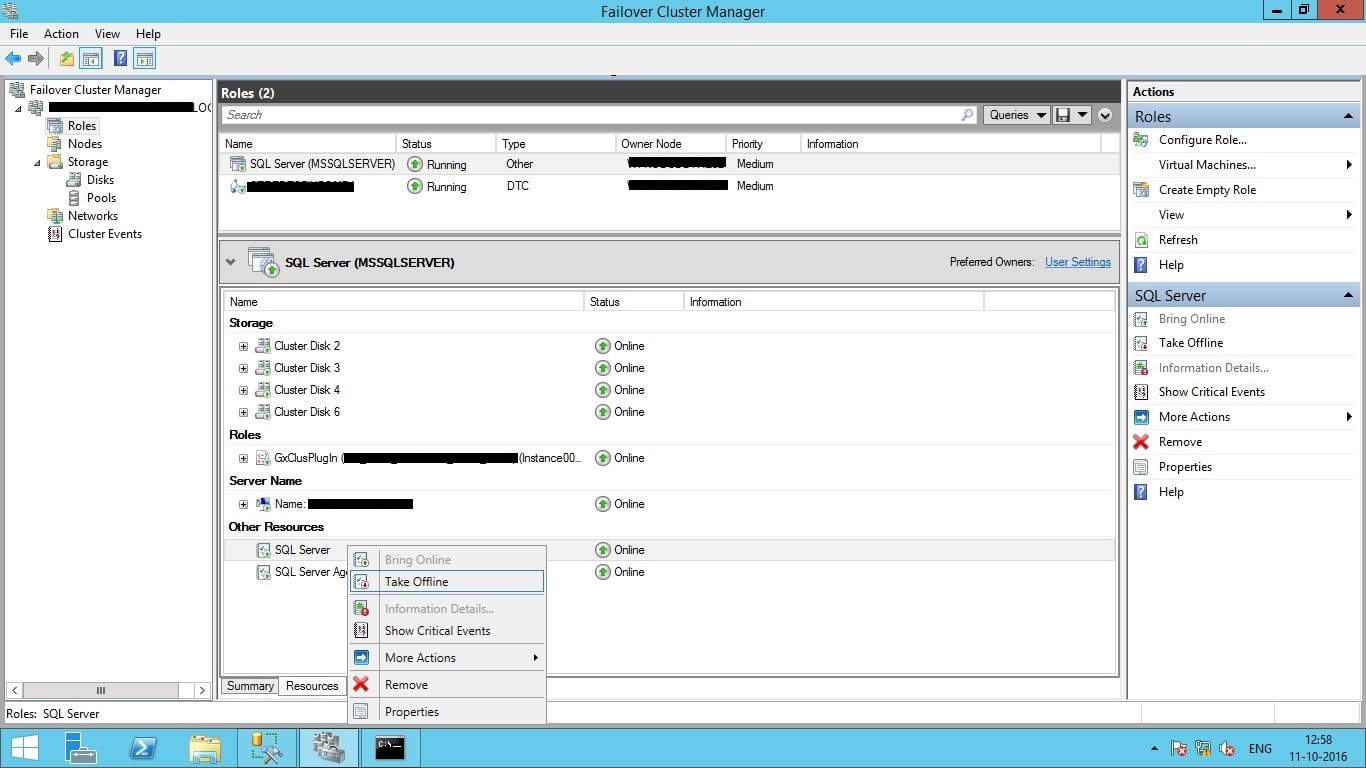Switch to the Summary tab

250,686
